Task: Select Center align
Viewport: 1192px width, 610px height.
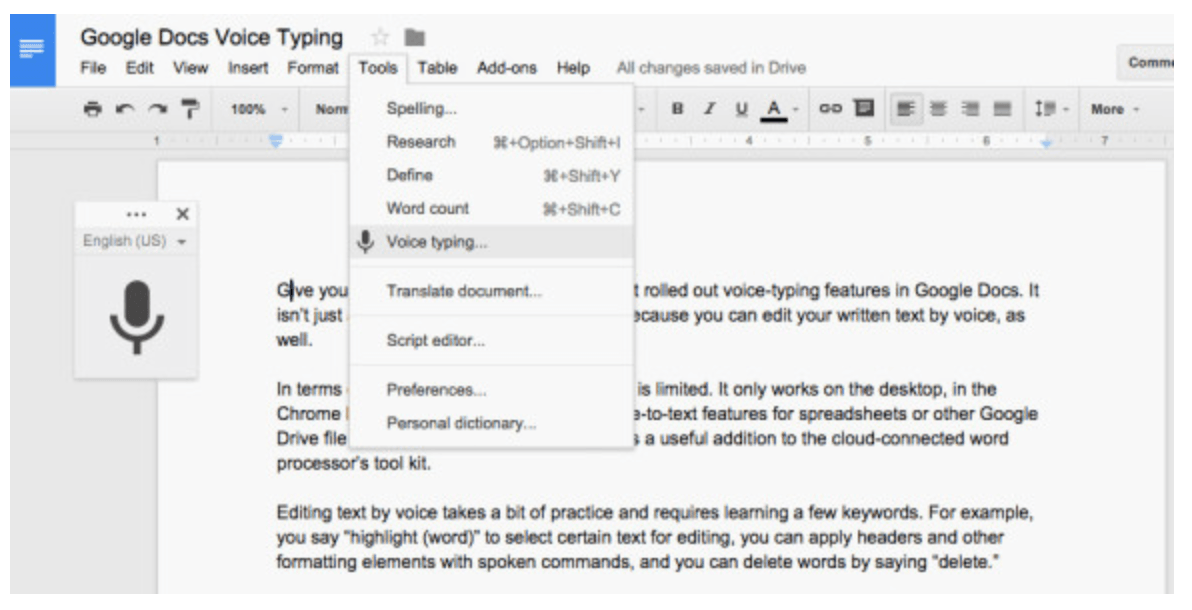Action: [x=938, y=109]
